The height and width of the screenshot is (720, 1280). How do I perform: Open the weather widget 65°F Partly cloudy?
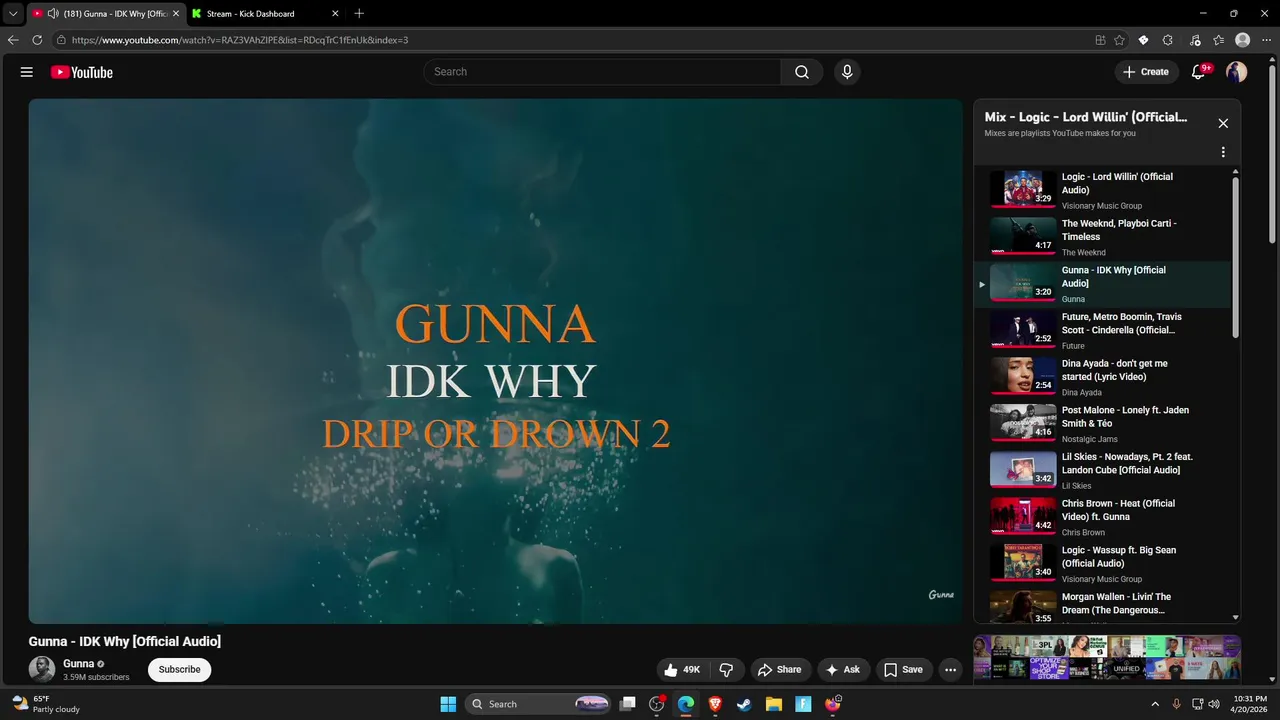(x=45, y=704)
